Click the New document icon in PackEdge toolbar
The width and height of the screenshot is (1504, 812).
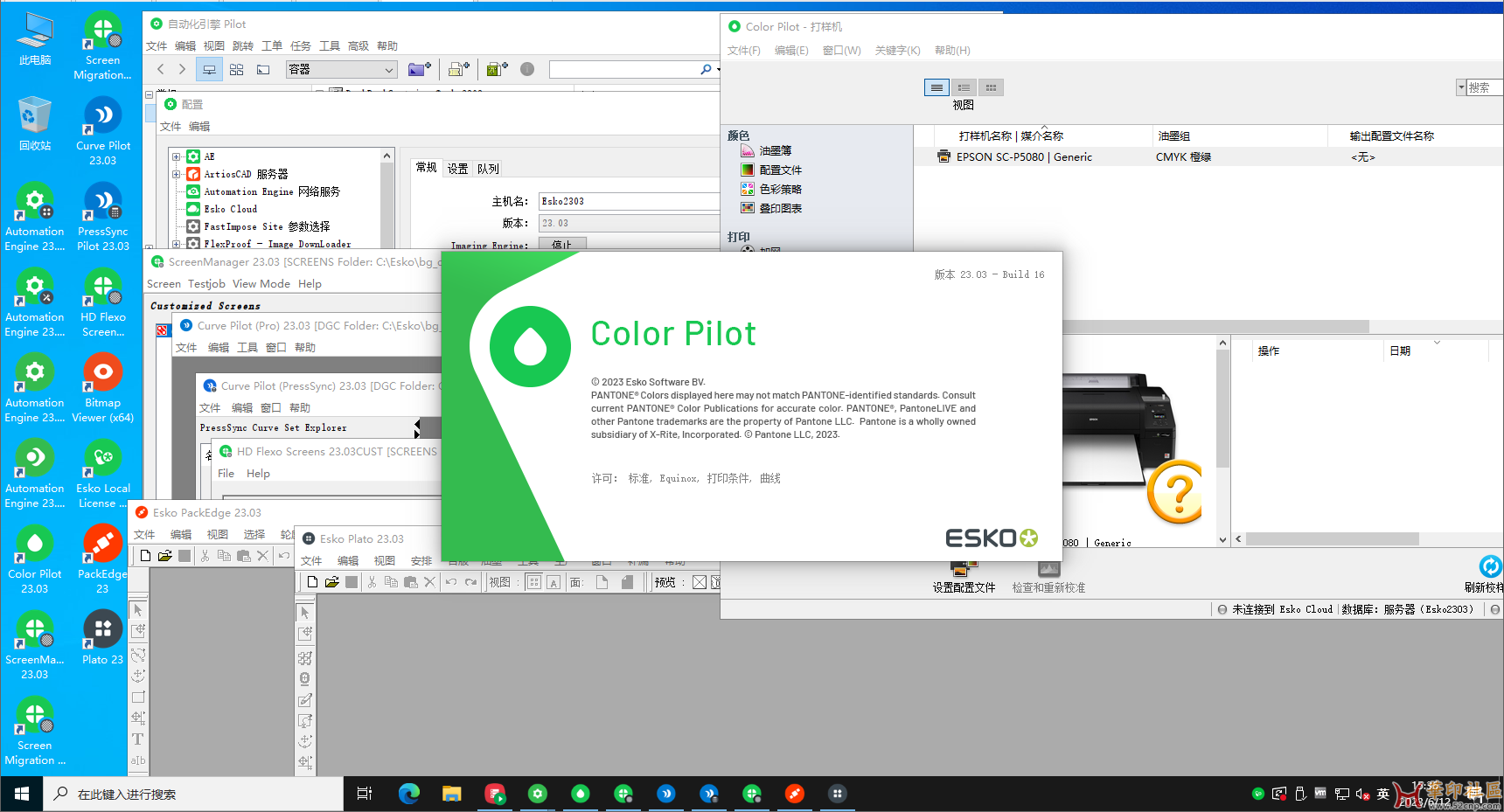coord(145,556)
